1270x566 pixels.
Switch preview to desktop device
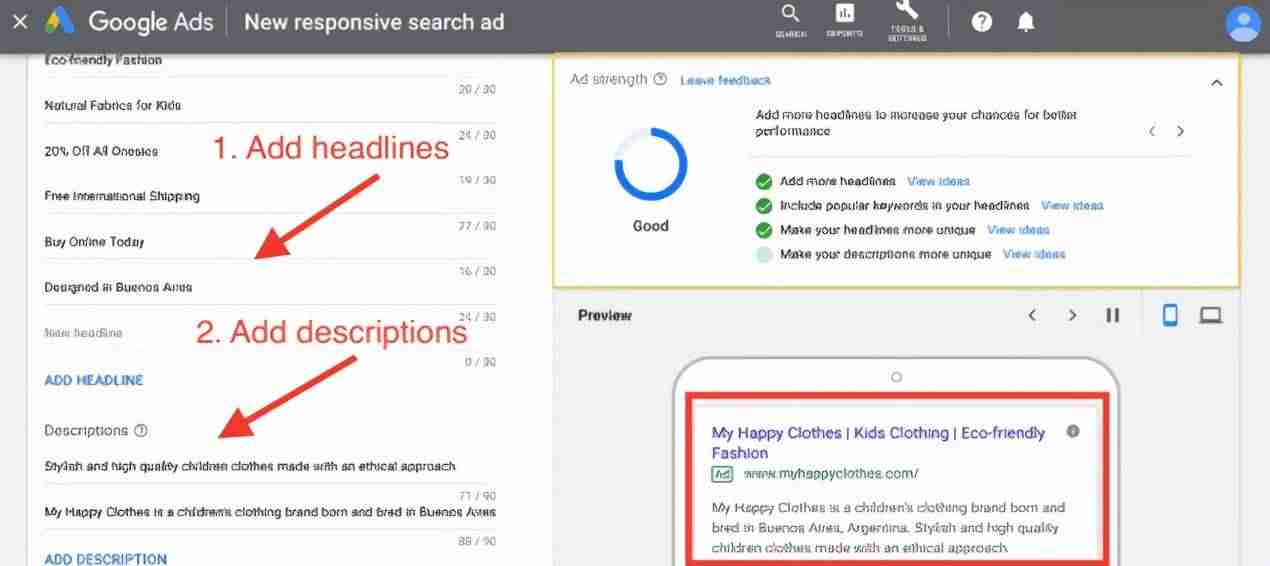1211,315
